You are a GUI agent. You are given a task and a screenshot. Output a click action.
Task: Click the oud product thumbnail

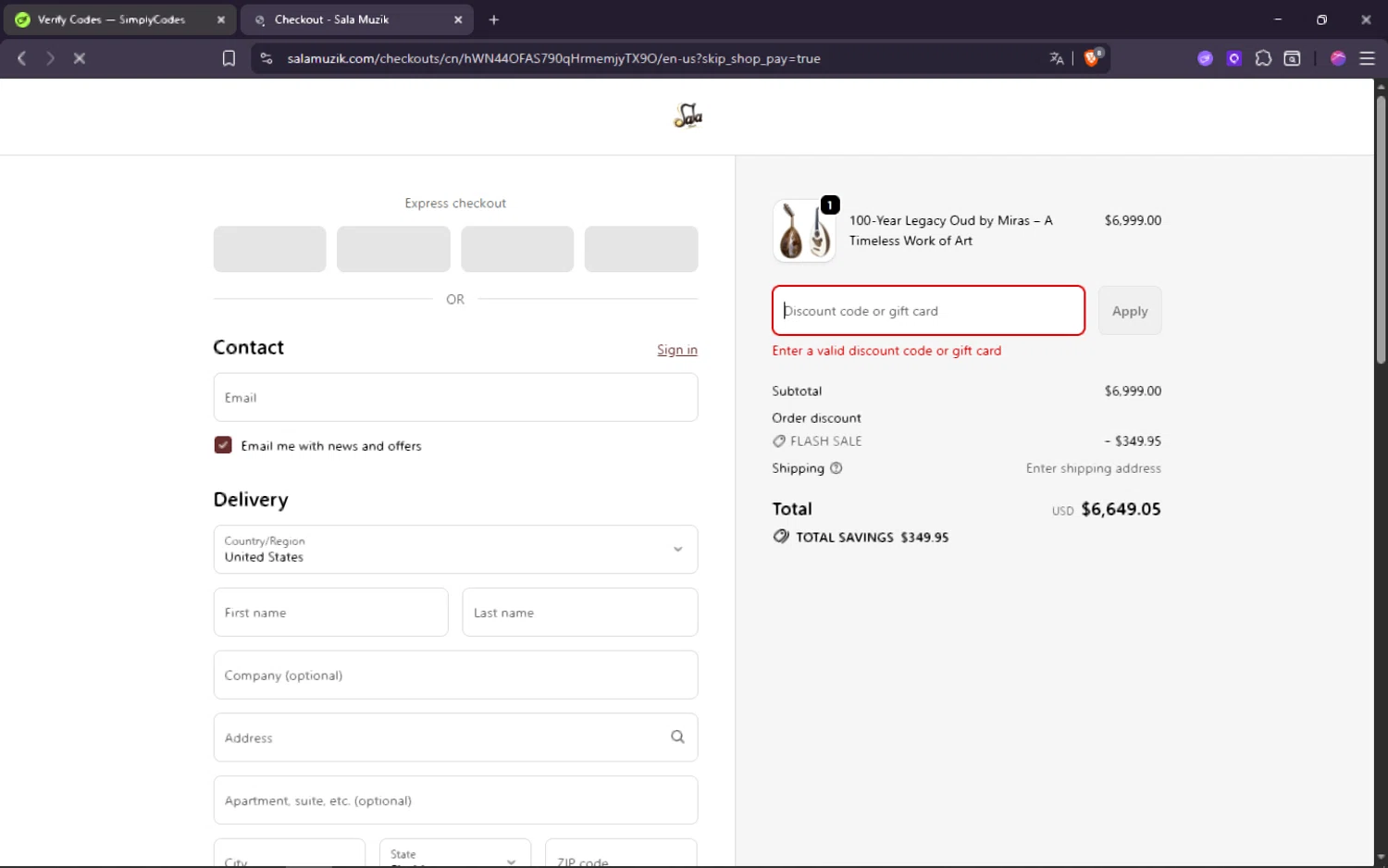[x=804, y=230]
